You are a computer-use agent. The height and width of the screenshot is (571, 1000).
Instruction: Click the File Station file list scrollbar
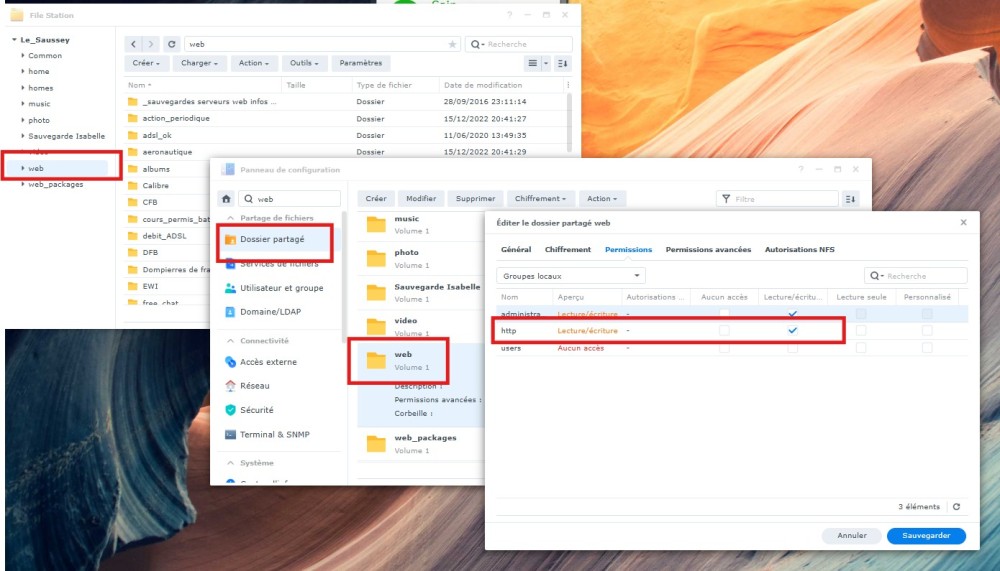pyautogui.click(x=569, y=122)
